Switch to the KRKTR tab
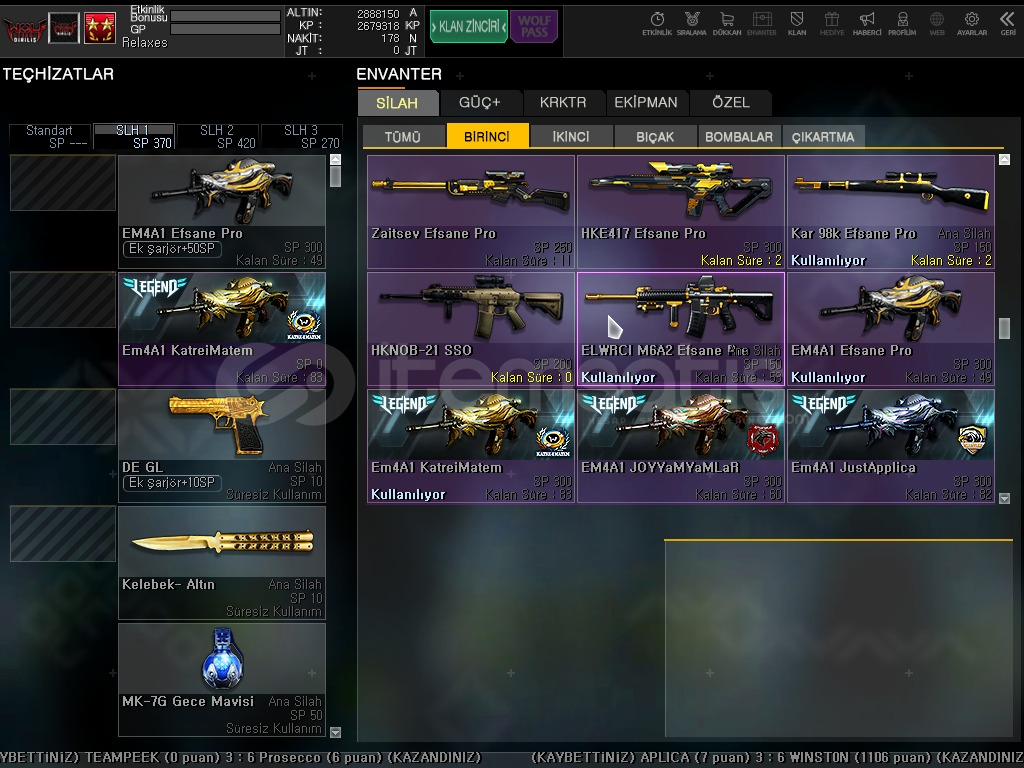 point(563,103)
